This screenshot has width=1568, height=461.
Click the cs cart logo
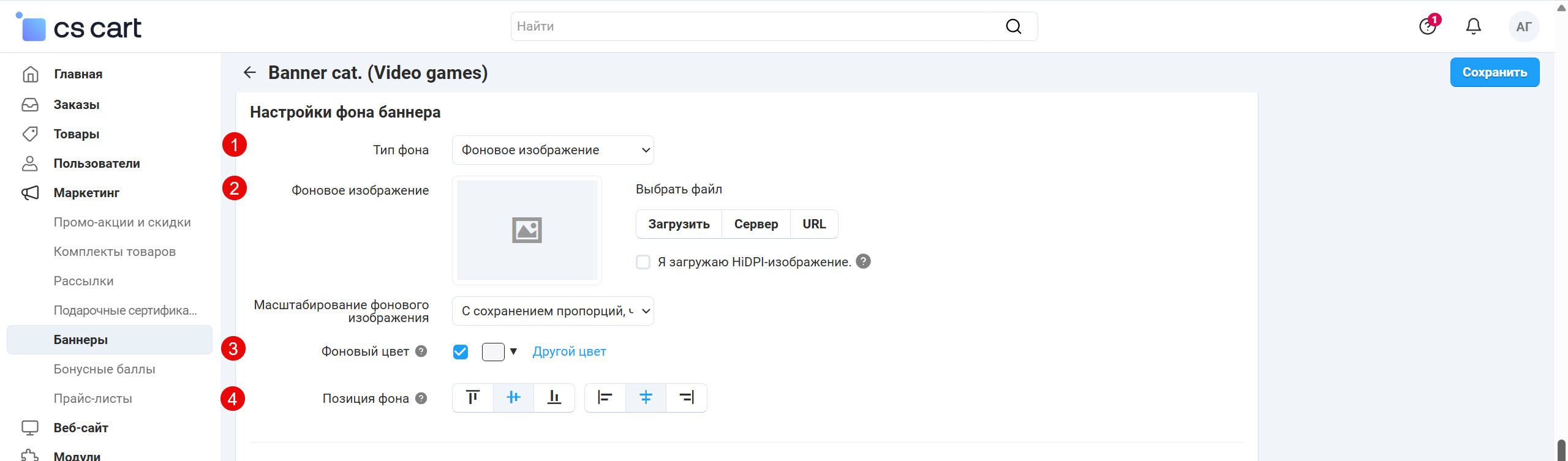click(x=79, y=27)
